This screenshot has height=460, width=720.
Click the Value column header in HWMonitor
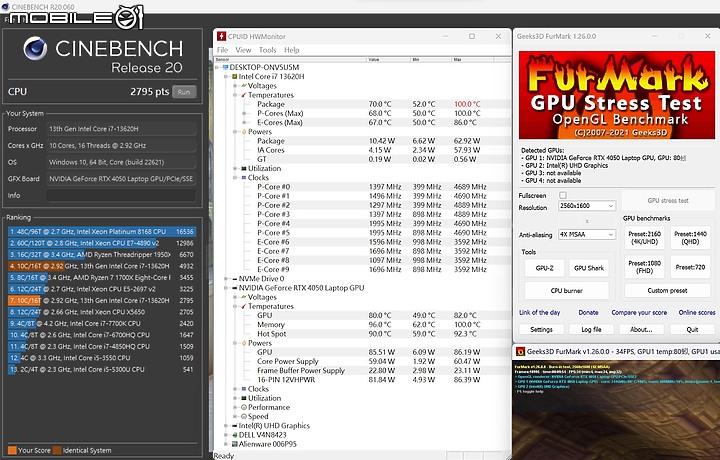(x=388, y=60)
